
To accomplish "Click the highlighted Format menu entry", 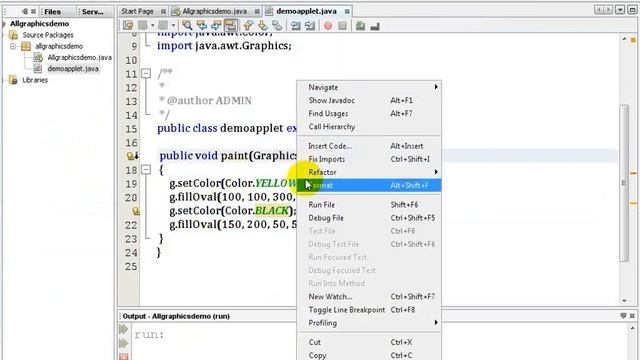I will pyautogui.click(x=369, y=185).
